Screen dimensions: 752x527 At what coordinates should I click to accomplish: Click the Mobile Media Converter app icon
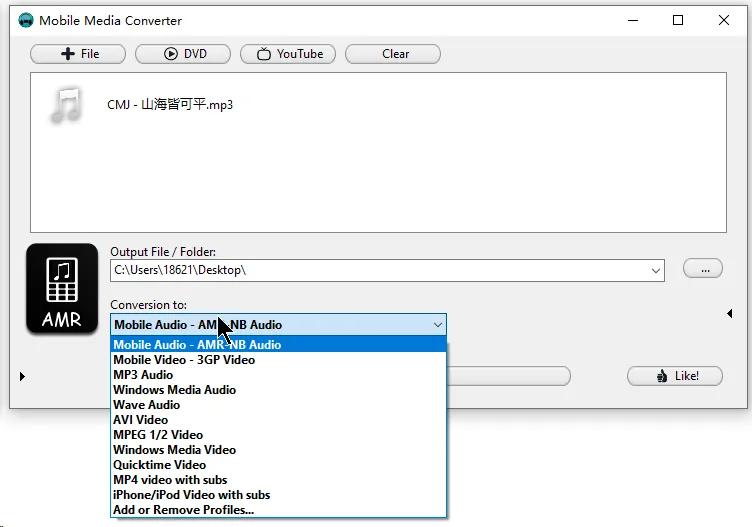point(26,20)
